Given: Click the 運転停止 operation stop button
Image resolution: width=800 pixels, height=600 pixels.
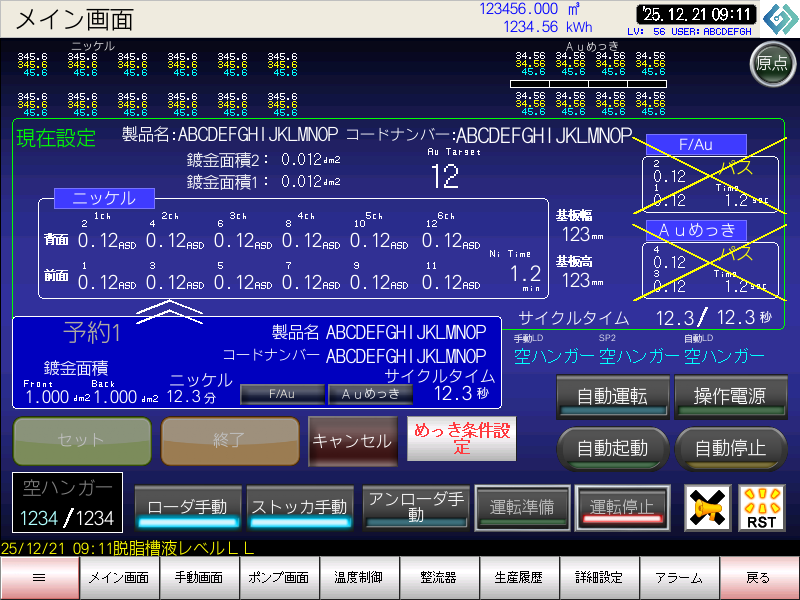Looking at the screenshot, I should pyautogui.click(x=622, y=507).
